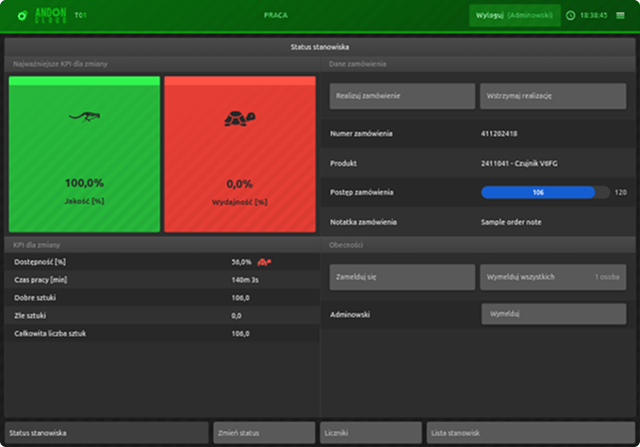
Task: Open the Status stanowiska bottom tab
Action: coord(107,433)
